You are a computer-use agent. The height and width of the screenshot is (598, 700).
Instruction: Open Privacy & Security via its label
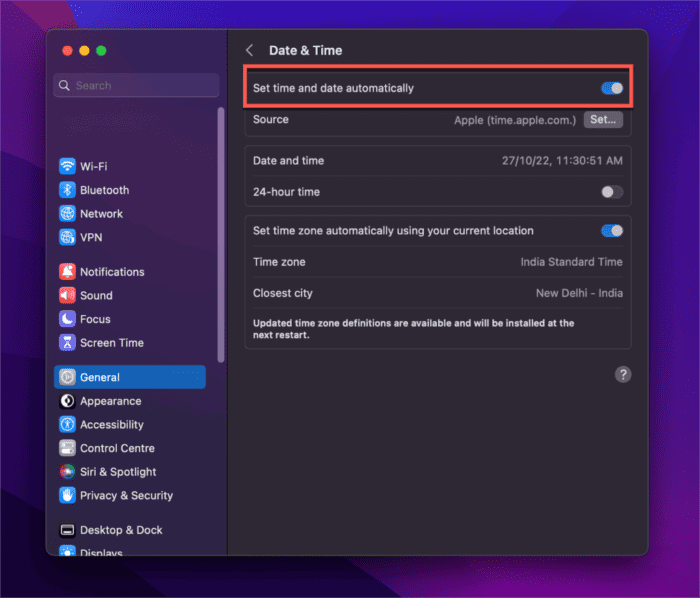point(126,495)
